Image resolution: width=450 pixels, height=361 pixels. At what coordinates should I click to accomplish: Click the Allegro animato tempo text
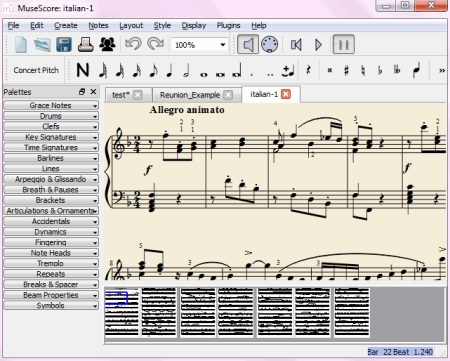187,110
